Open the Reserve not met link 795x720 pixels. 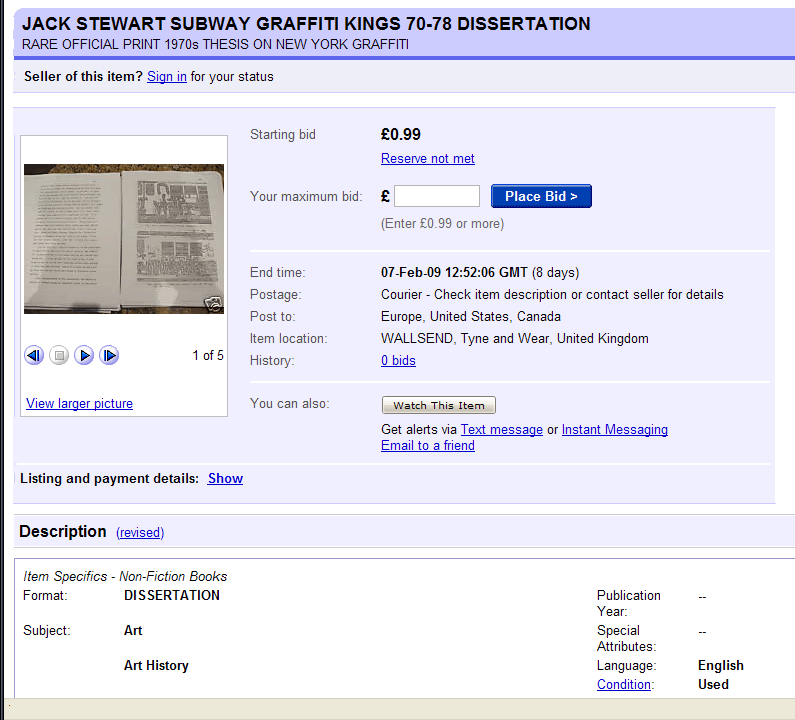click(427, 159)
